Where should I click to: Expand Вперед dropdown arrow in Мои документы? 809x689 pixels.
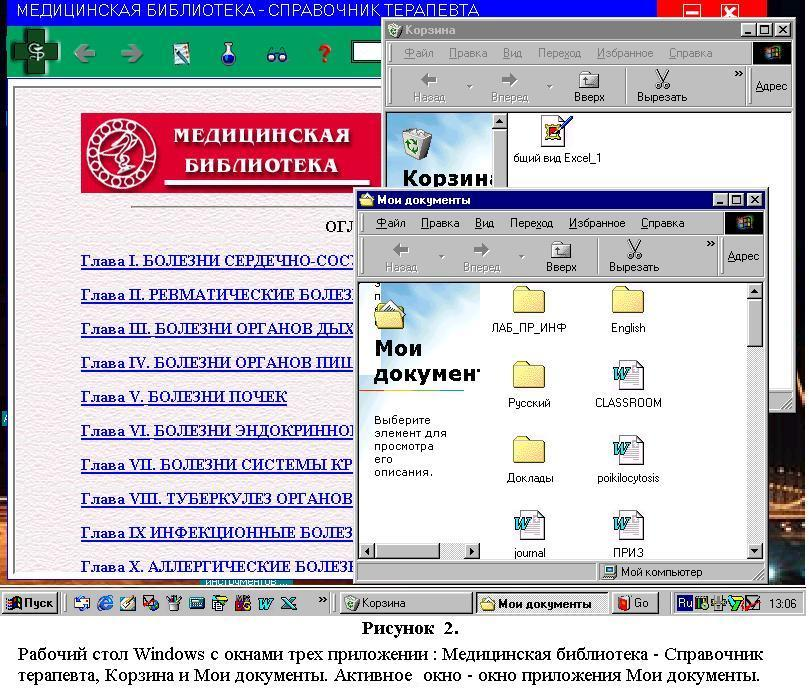522,257
